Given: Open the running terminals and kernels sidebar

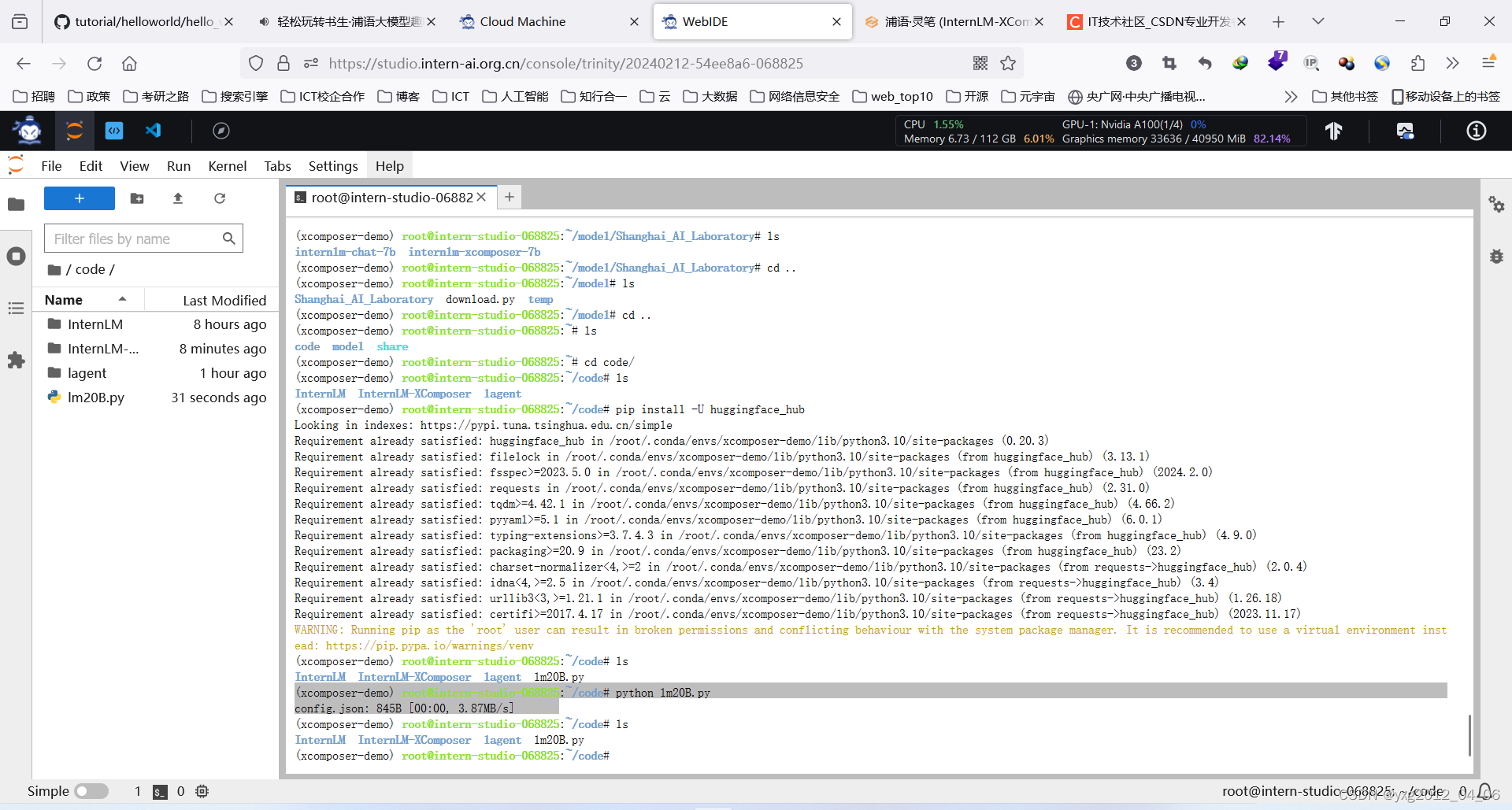Looking at the screenshot, I should click(x=16, y=257).
